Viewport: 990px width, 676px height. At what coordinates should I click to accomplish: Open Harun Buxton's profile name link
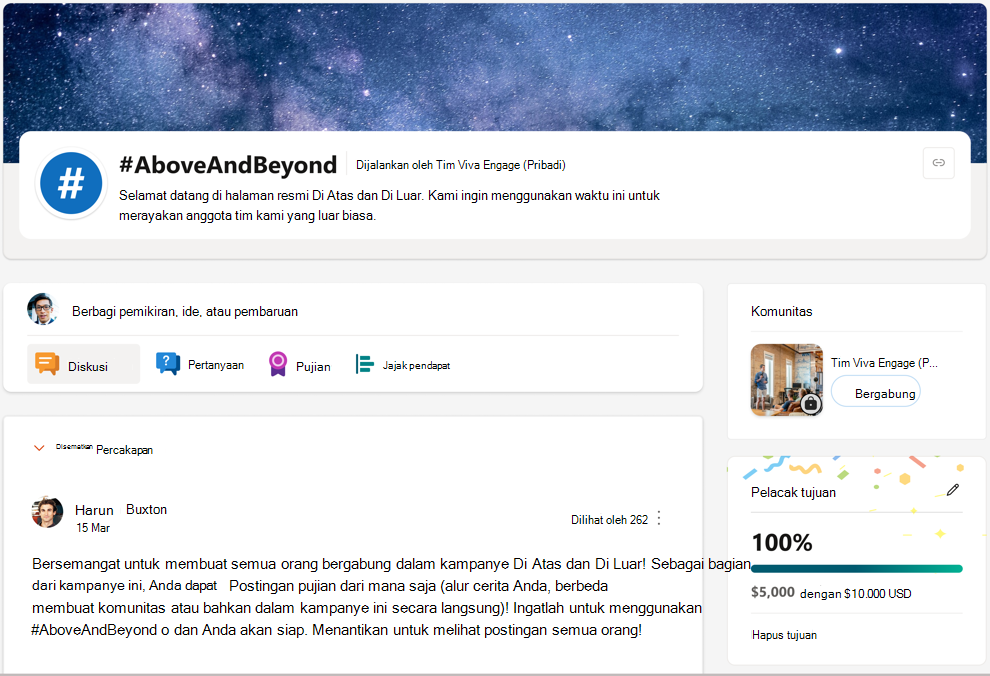121,510
